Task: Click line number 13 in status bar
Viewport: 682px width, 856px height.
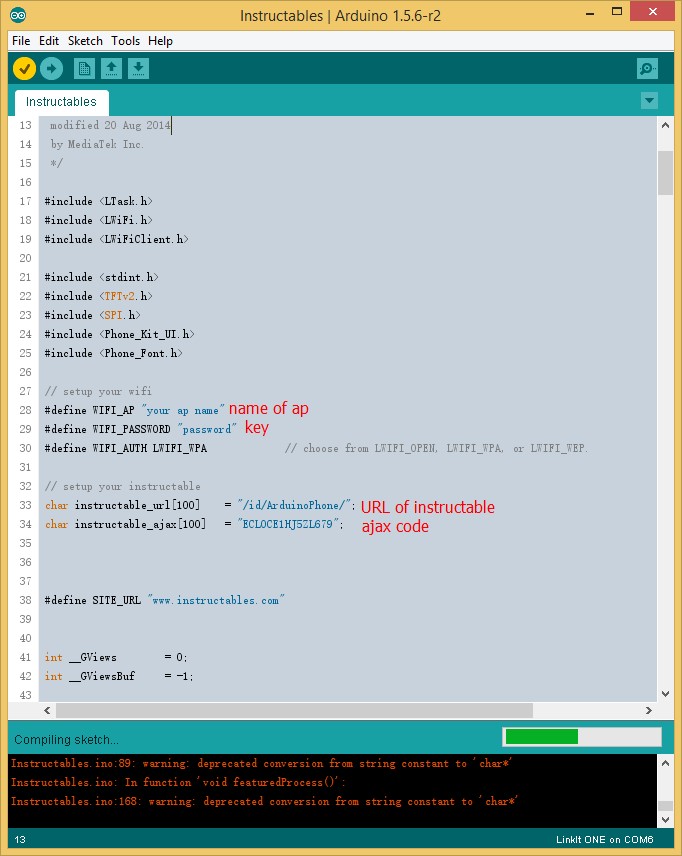Action: tap(20, 840)
